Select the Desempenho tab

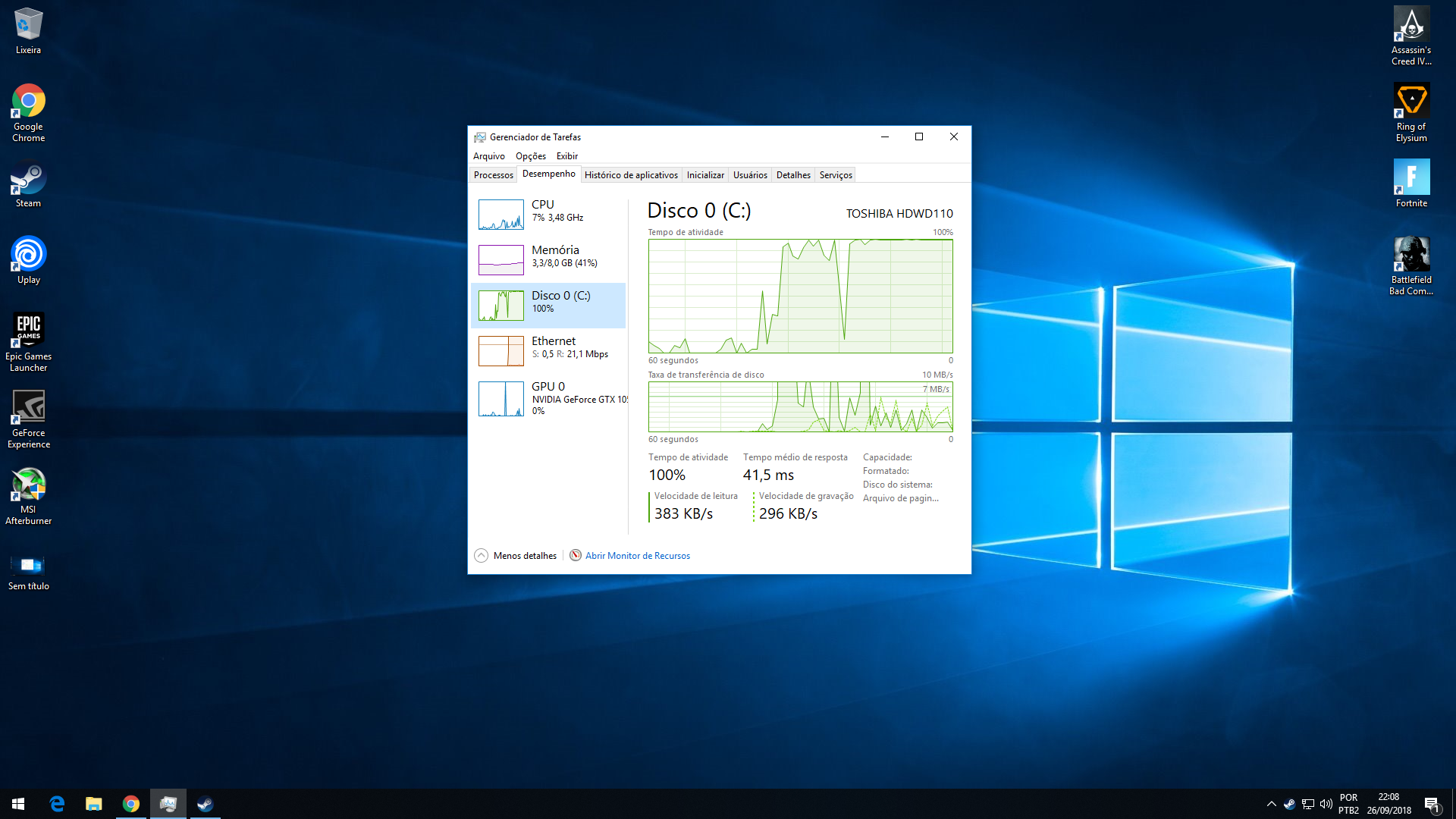549,174
